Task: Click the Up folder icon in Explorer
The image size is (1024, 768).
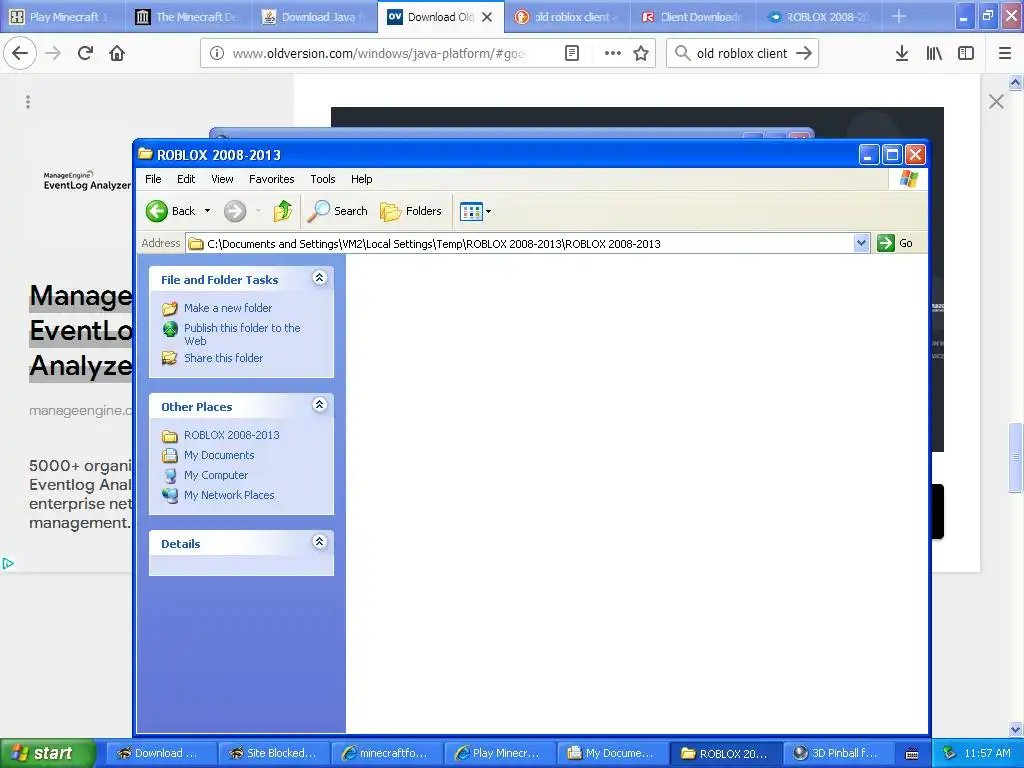Action: click(282, 211)
